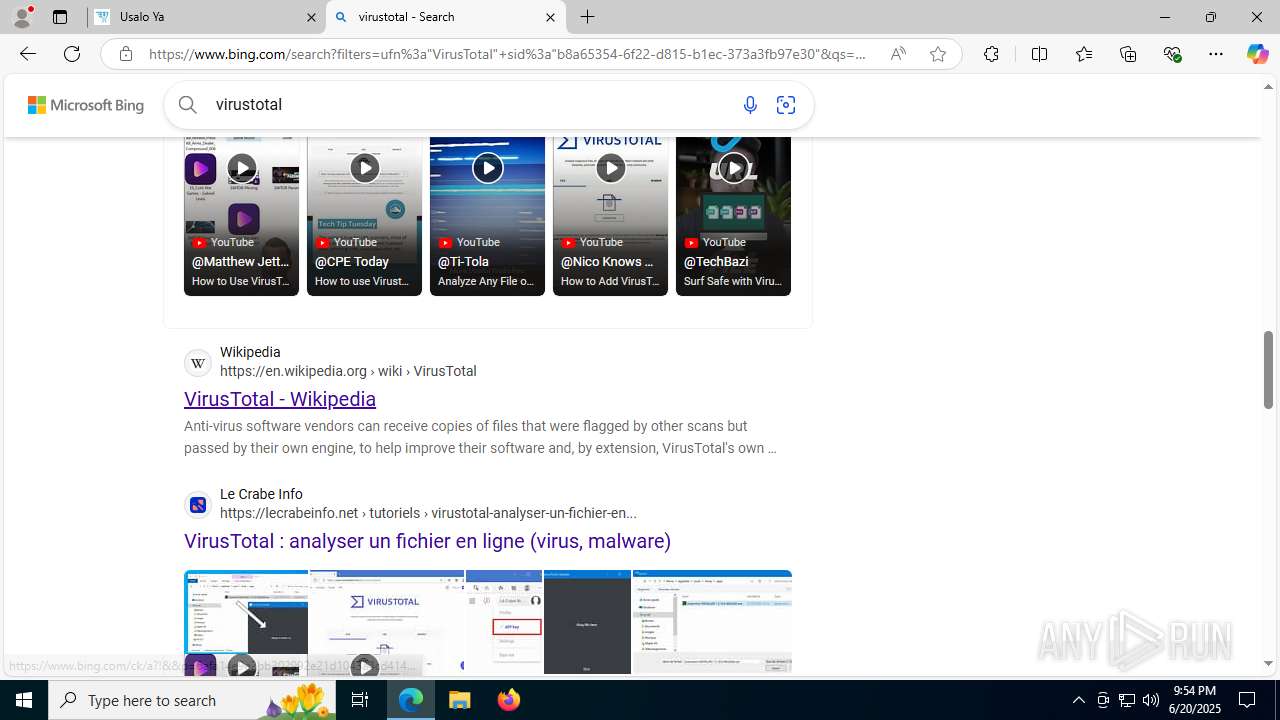Open Browser essentials icon
The image size is (1280, 720).
1173,54
